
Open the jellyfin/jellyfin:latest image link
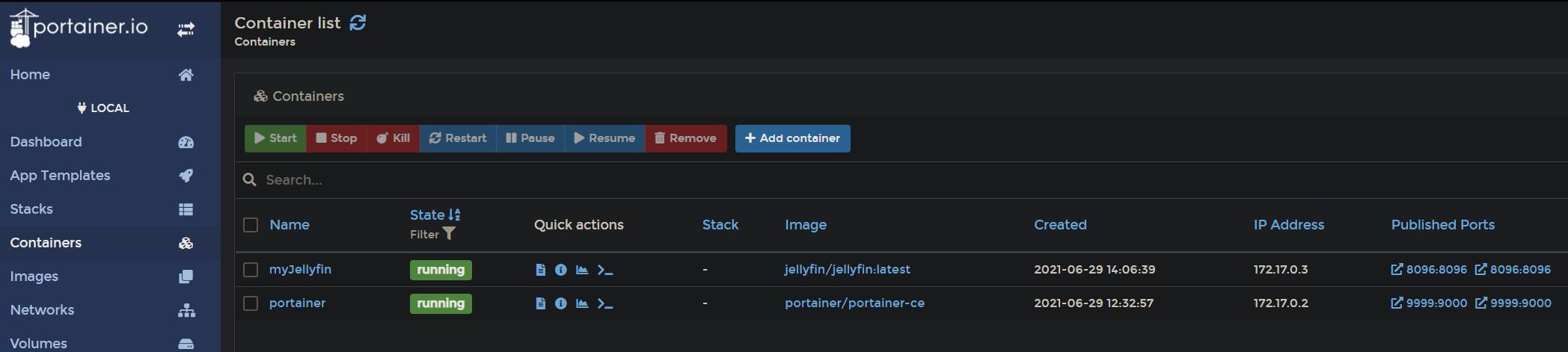(847, 270)
